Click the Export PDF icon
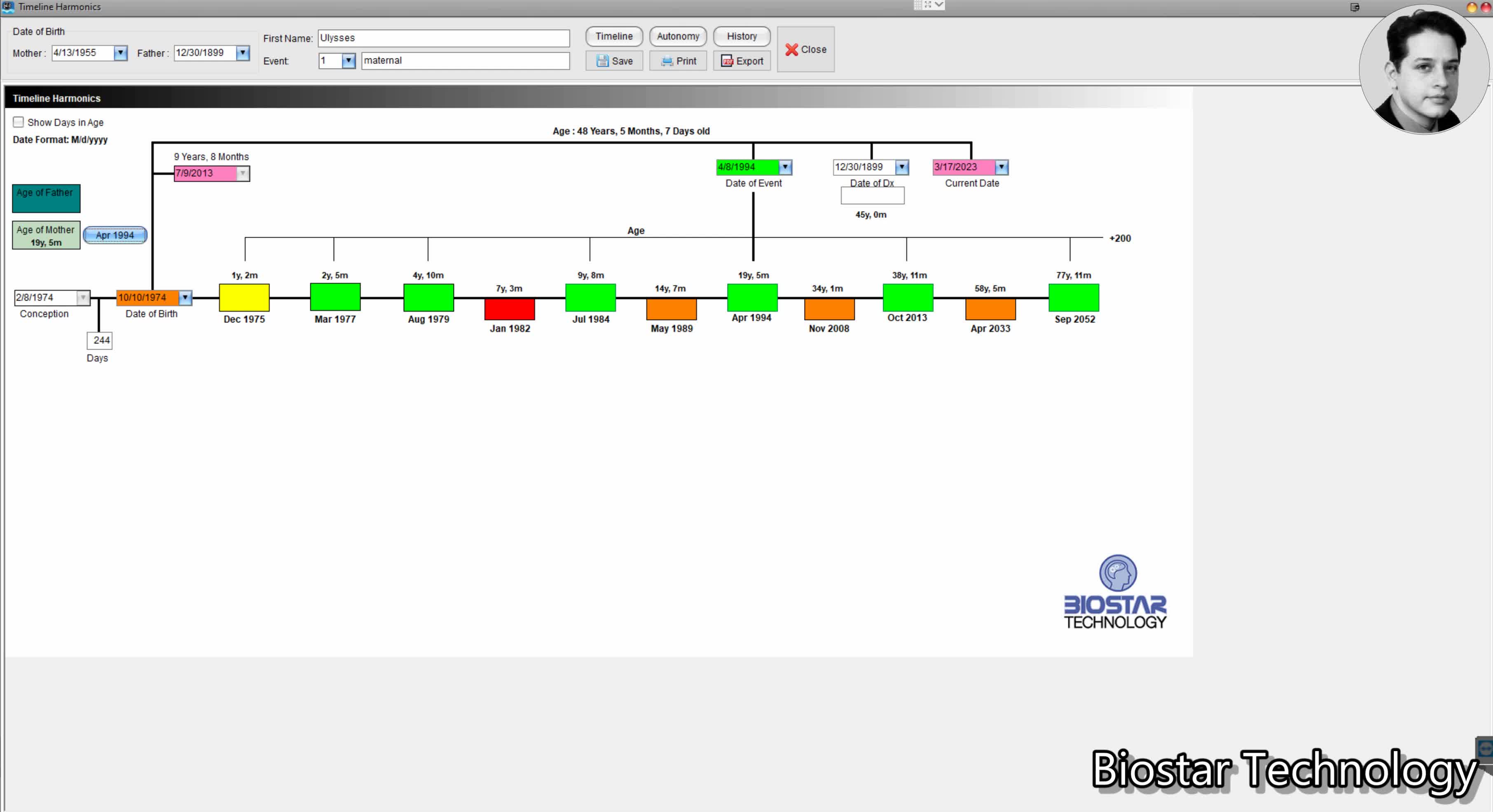The image size is (1493, 812). (x=727, y=61)
